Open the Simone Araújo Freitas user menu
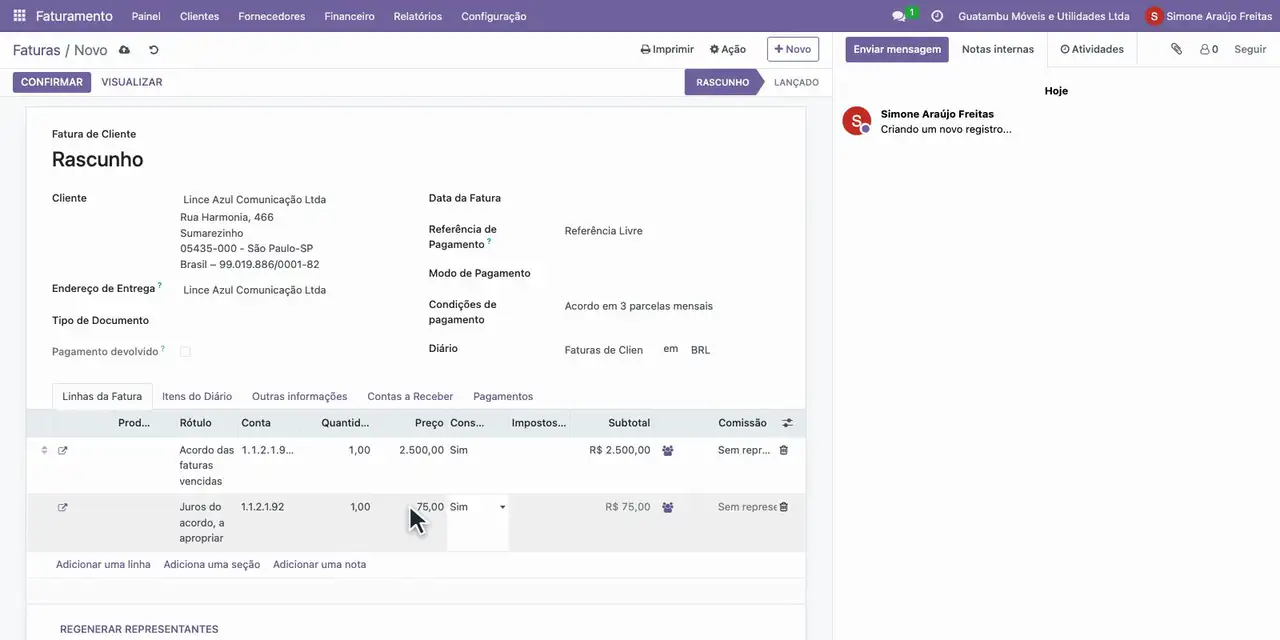The width and height of the screenshot is (1280, 640). point(1209,16)
